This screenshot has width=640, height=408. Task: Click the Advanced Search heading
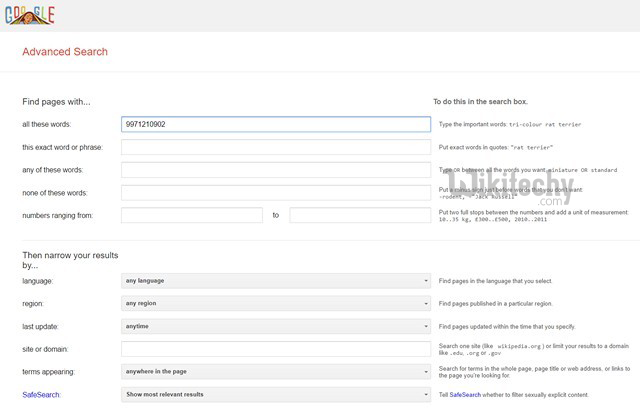pyautogui.click(x=65, y=52)
